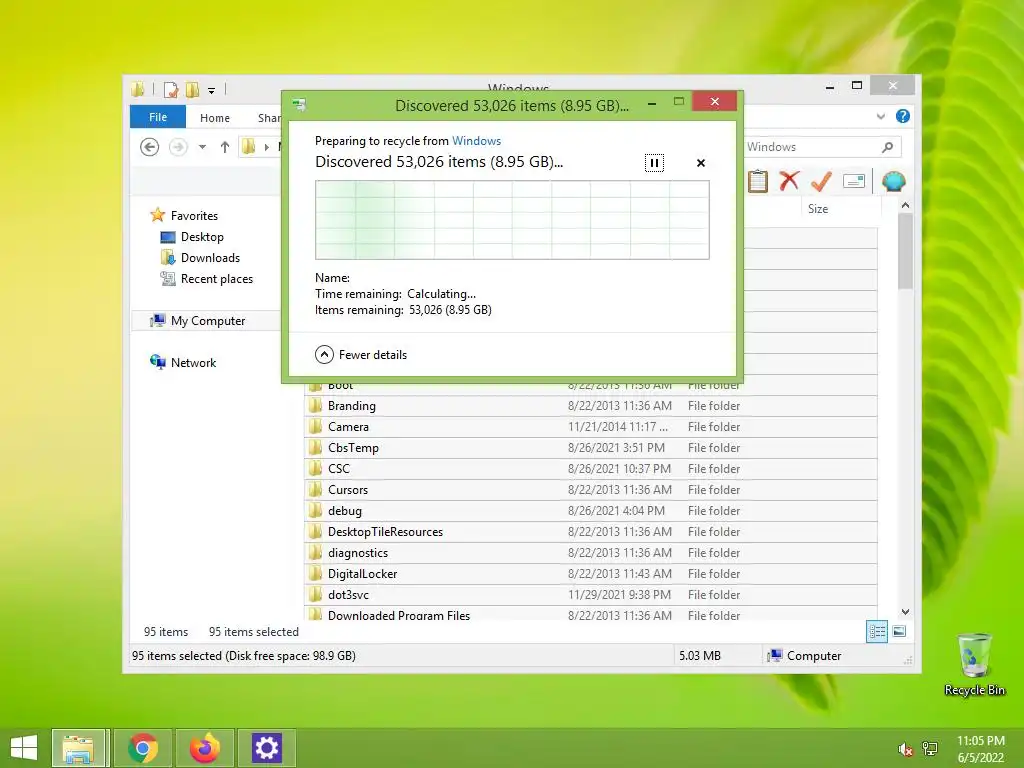Switch to the Home ribbon tab
Viewport: 1024px width, 768px height.
(215, 118)
